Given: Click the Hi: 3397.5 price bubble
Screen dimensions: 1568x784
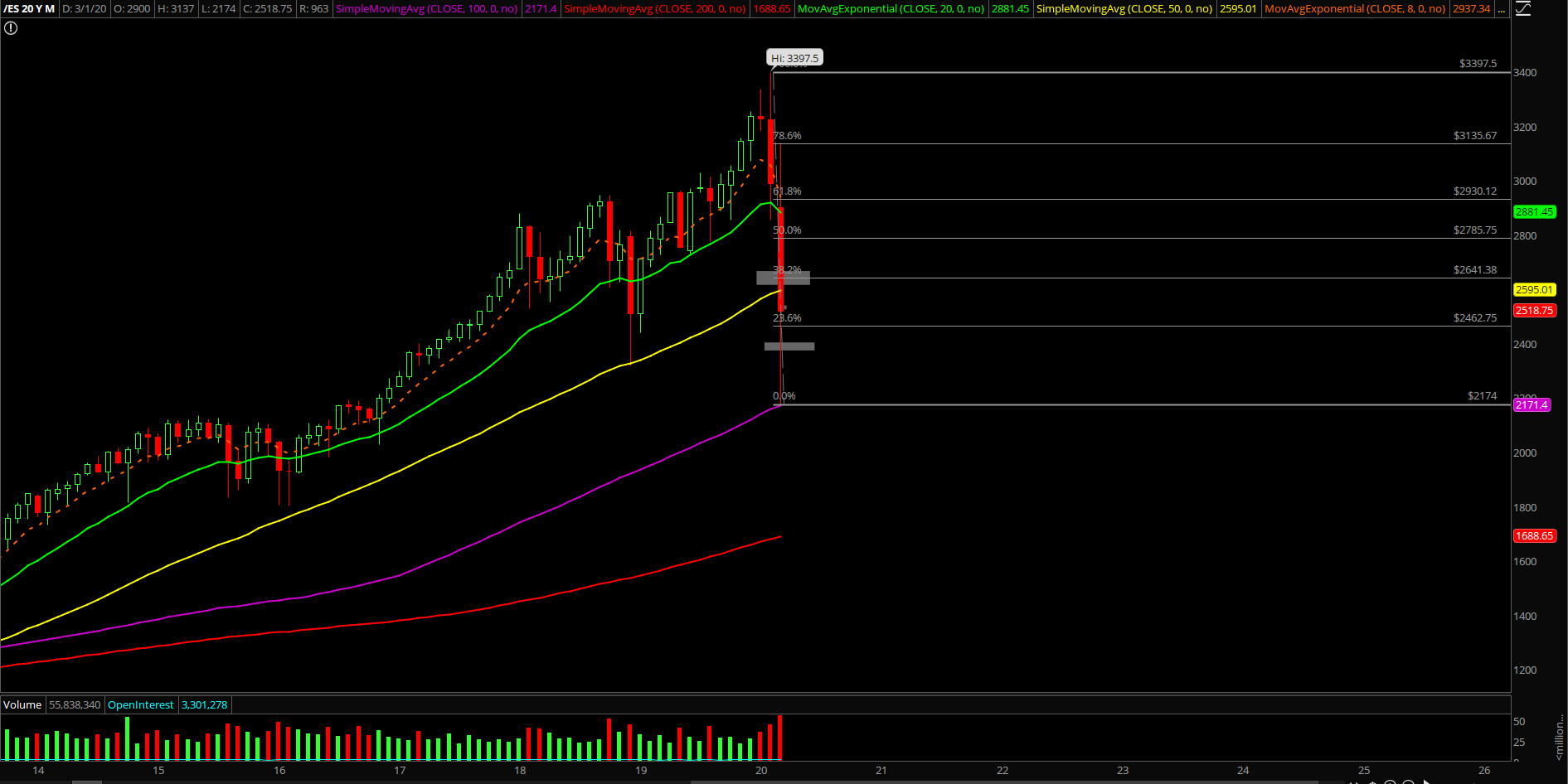Looking at the screenshot, I should pos(794,58).
